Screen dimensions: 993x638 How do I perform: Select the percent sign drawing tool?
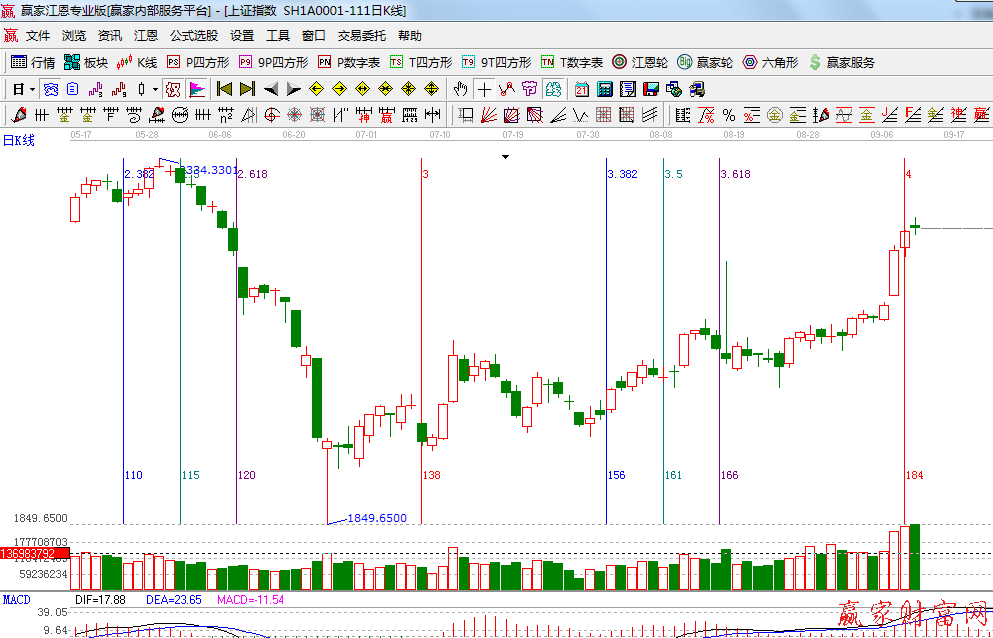(x=728, y=114)
